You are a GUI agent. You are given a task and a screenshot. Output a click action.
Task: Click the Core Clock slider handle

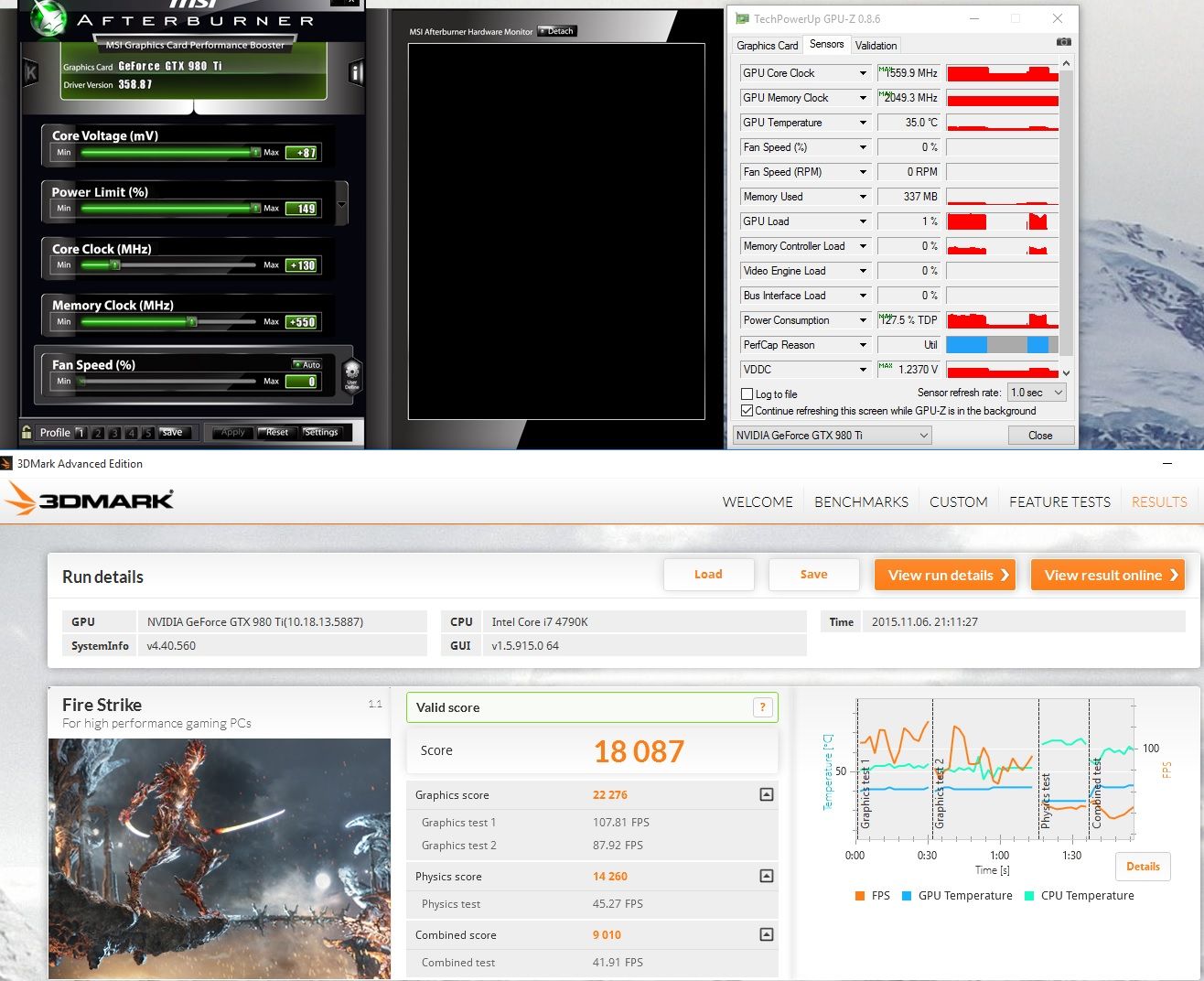(115, 265)
